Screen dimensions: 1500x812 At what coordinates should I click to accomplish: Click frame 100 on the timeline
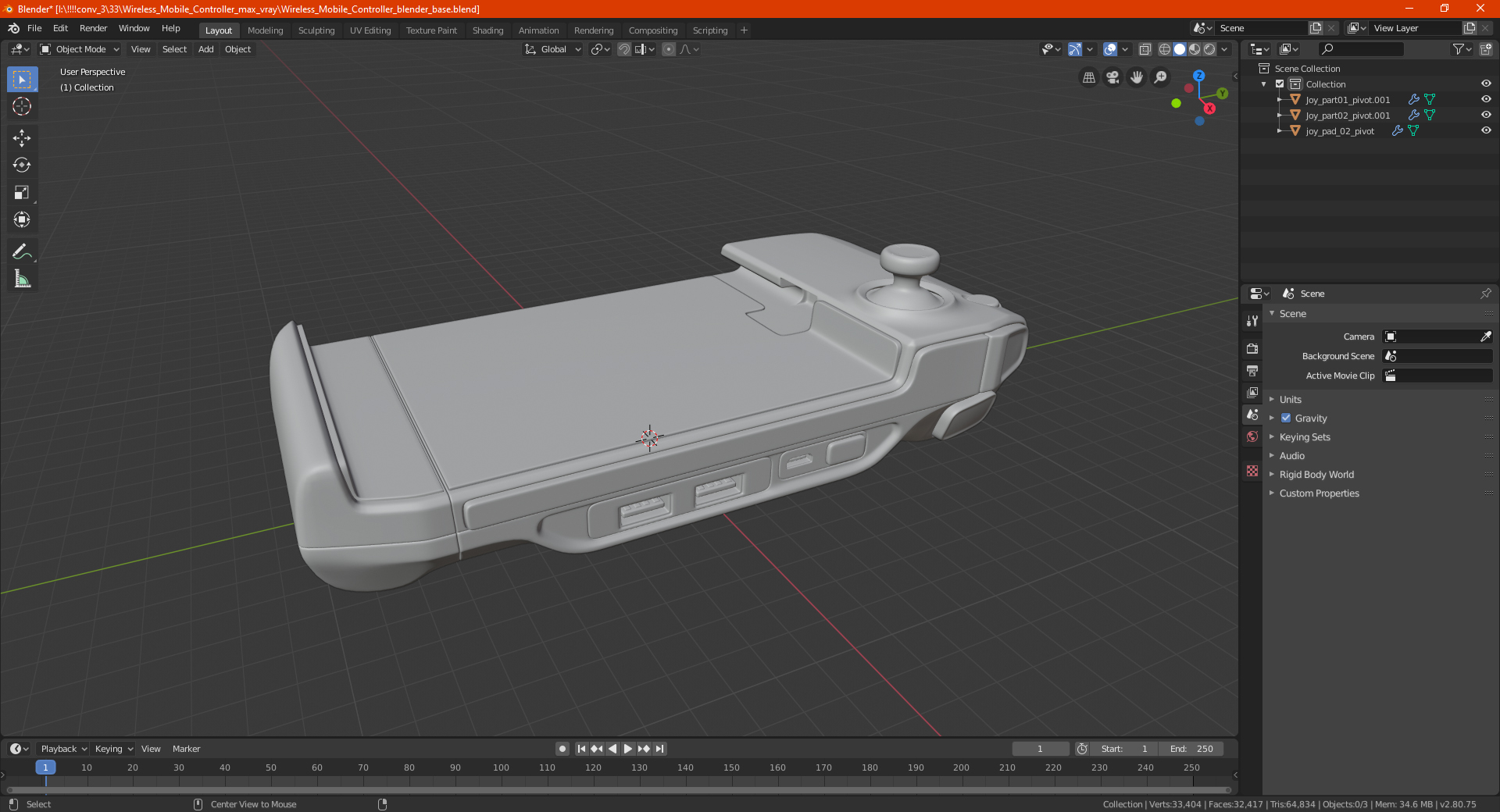point(501,767)
